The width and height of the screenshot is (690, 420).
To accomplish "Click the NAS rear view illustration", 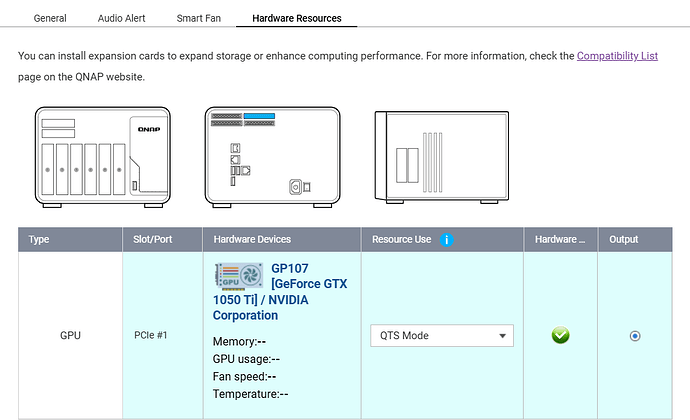I will (272, 157).
